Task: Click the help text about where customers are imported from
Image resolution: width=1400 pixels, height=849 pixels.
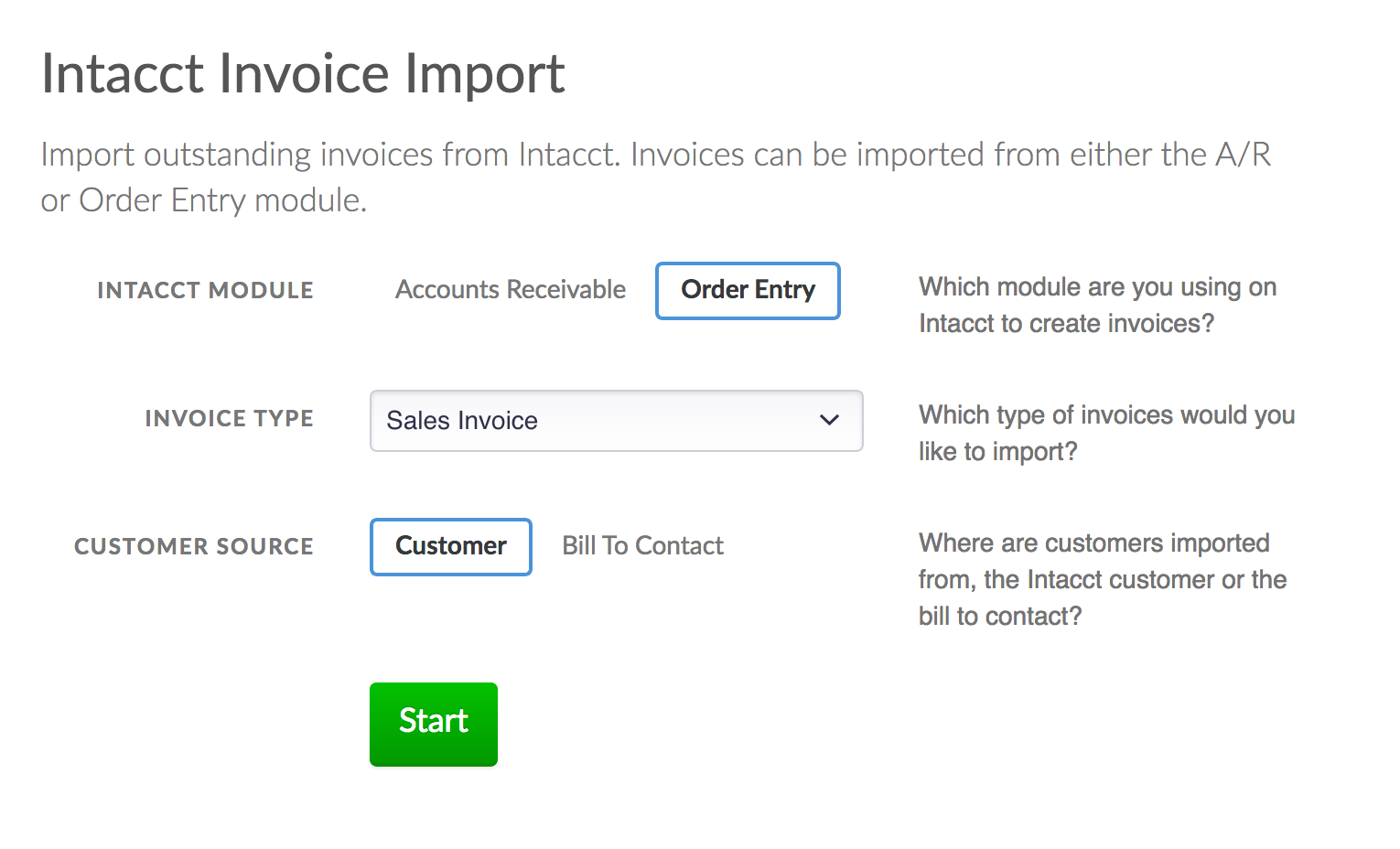Action: [1103, 580]
